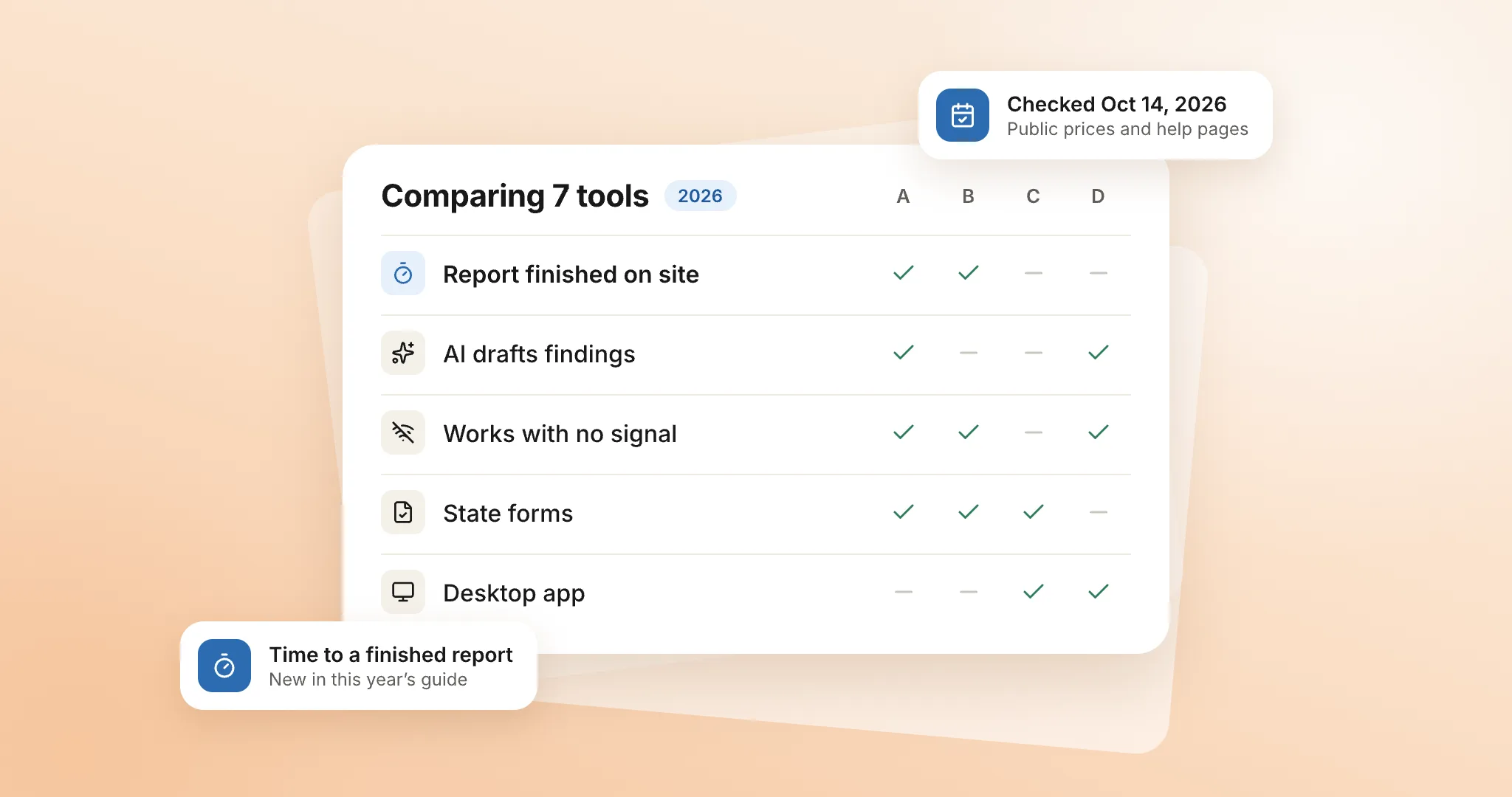
Task: Click column B dash for Desktop app
Action: tap(969, 592)
